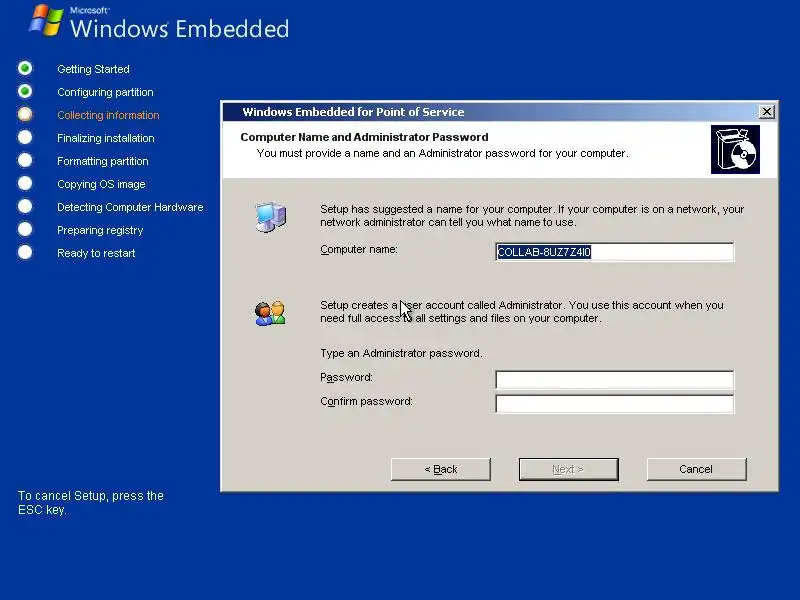
Task: Click the Getting Started step label
Action: [x=93, y=69]
